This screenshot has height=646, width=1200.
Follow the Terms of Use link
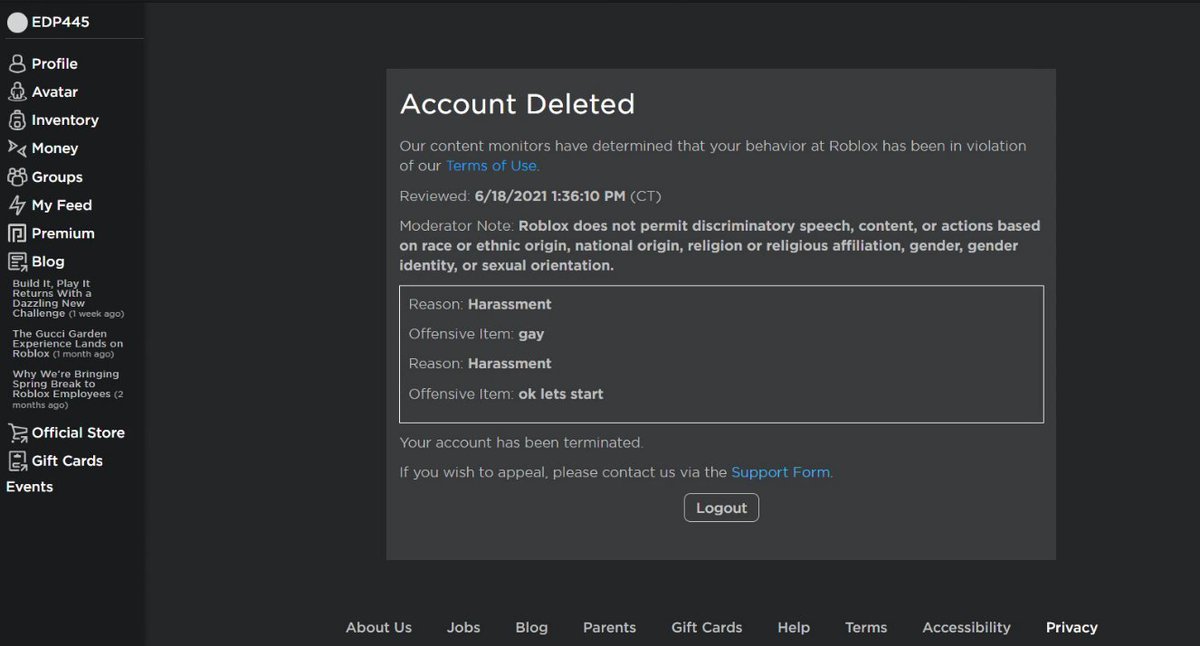click(x=491, y=166)
